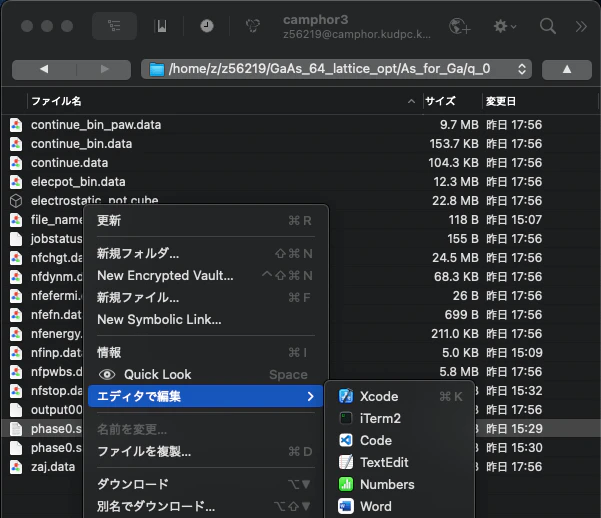
Task: Open the history clock icon
Action: coord(207,26)
